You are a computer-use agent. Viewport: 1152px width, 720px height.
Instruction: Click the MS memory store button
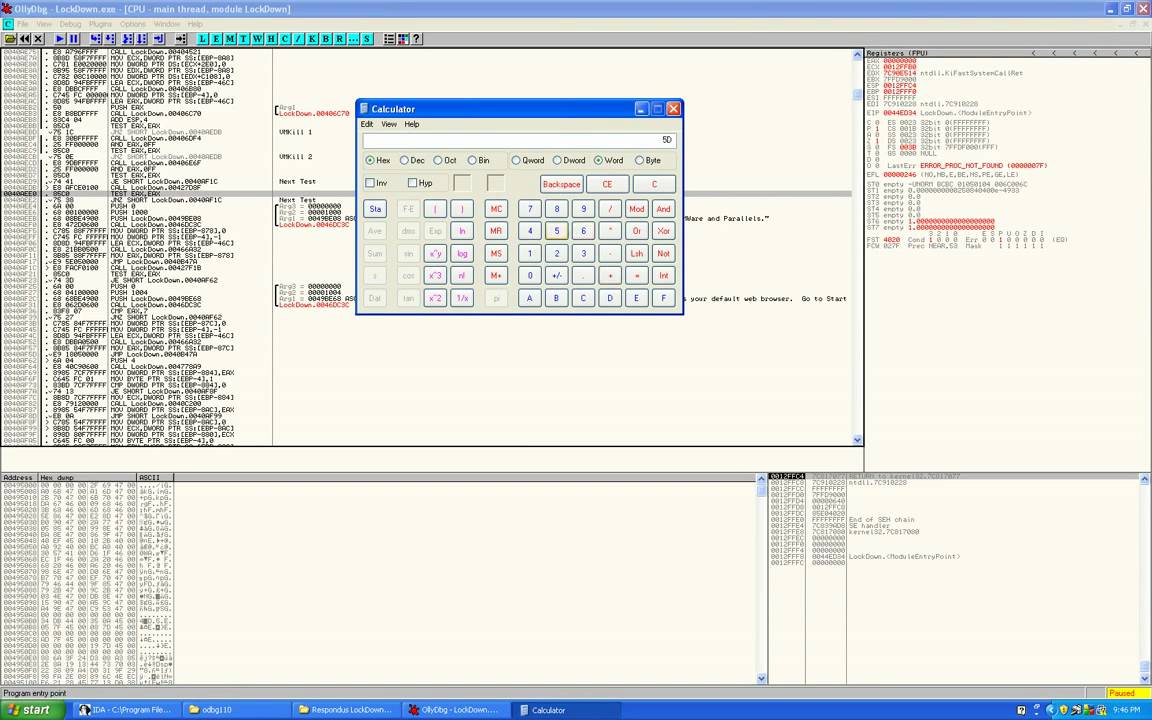(496, 253)
